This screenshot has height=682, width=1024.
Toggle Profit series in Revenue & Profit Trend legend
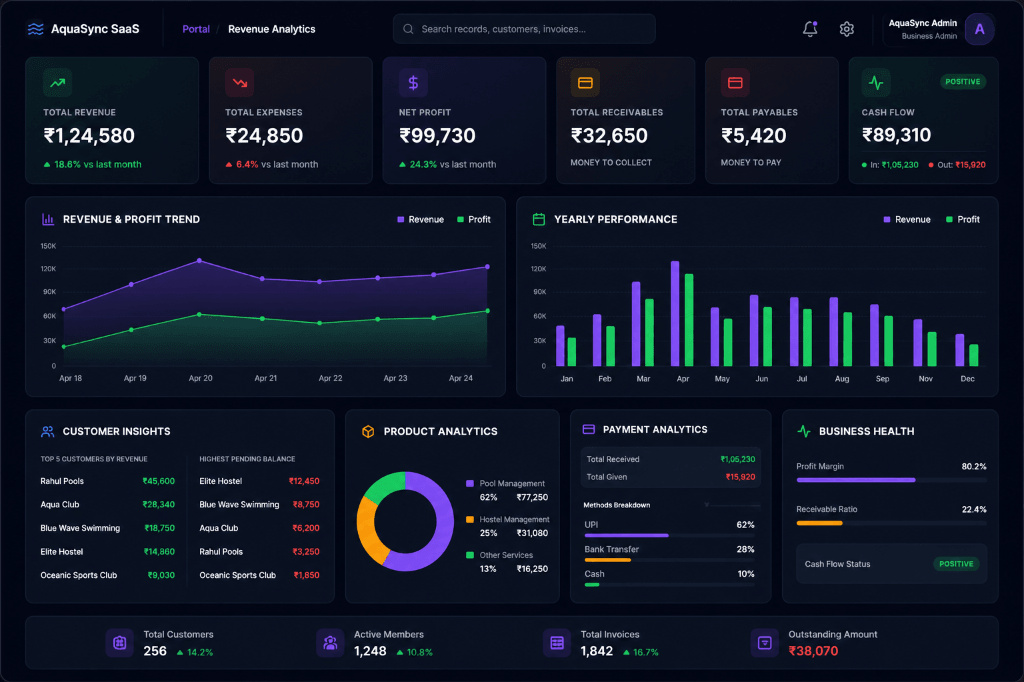click(473, 219)
